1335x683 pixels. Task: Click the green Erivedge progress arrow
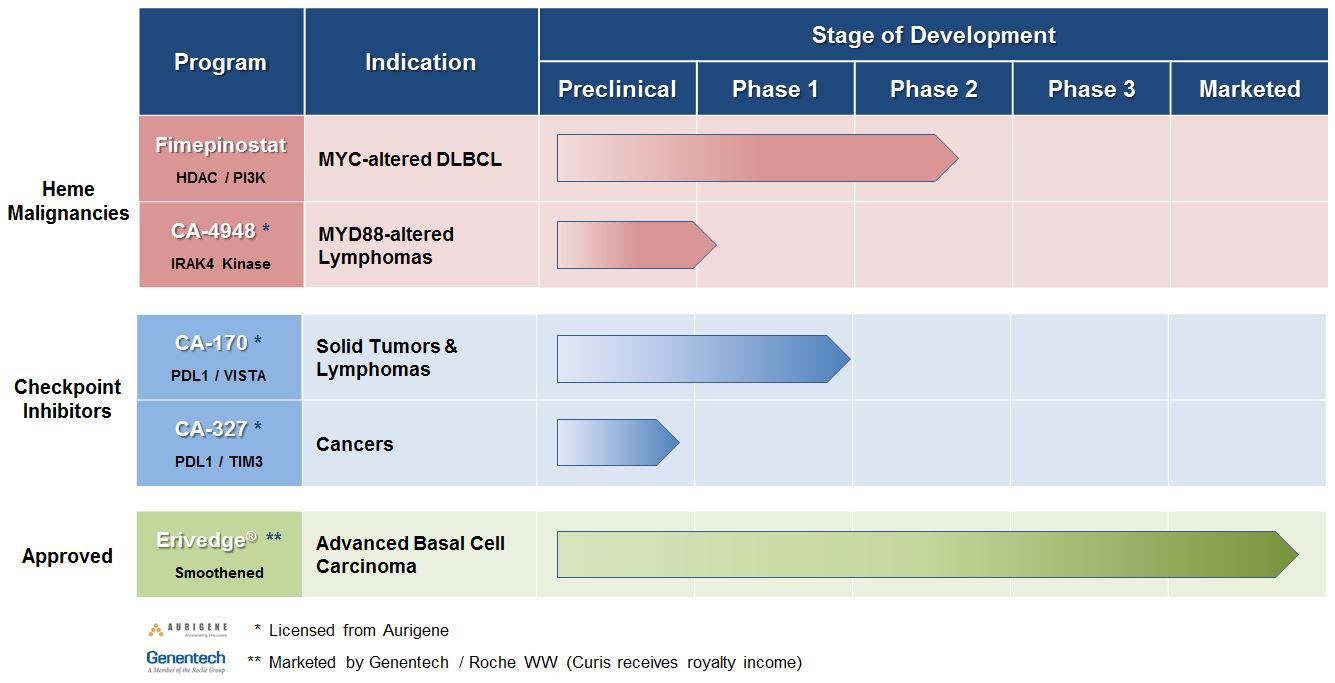coord(926,554)
